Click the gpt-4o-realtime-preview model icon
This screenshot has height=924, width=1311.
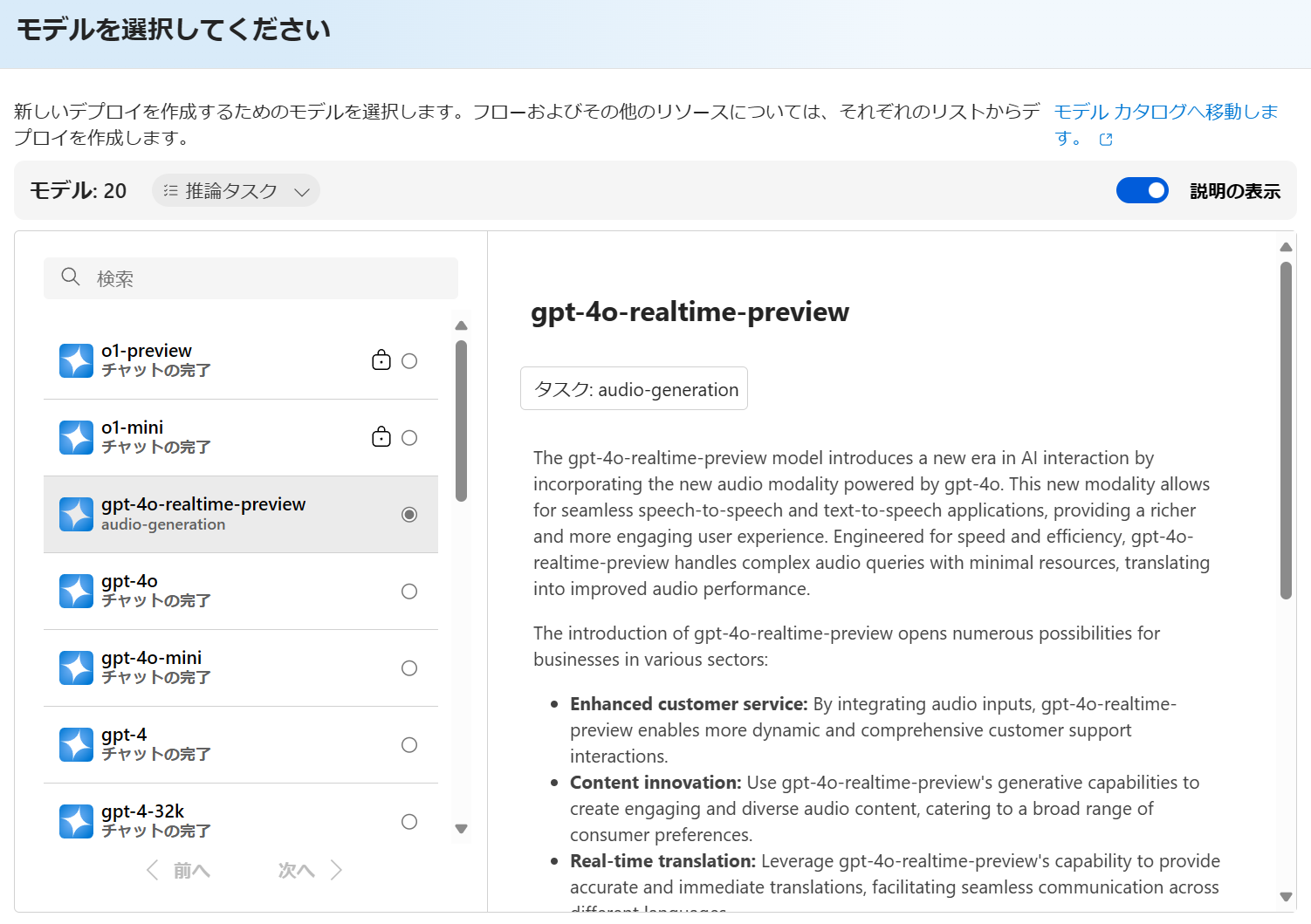click(x=76, y=514)
